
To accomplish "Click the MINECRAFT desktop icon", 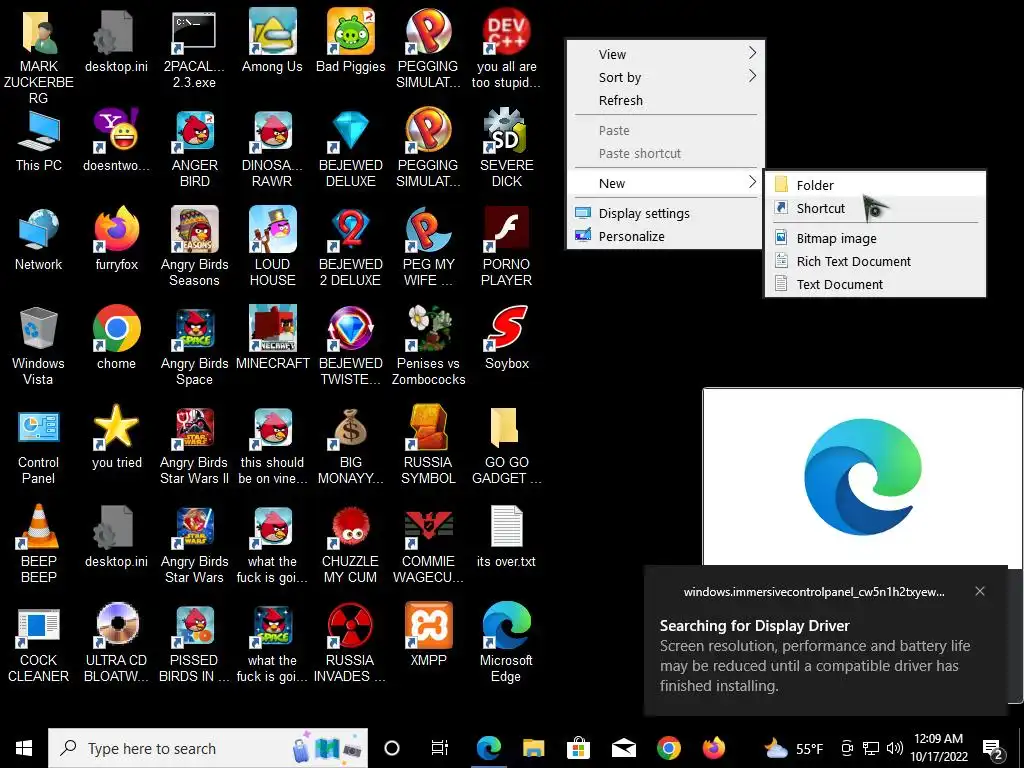I will (272, 338).
